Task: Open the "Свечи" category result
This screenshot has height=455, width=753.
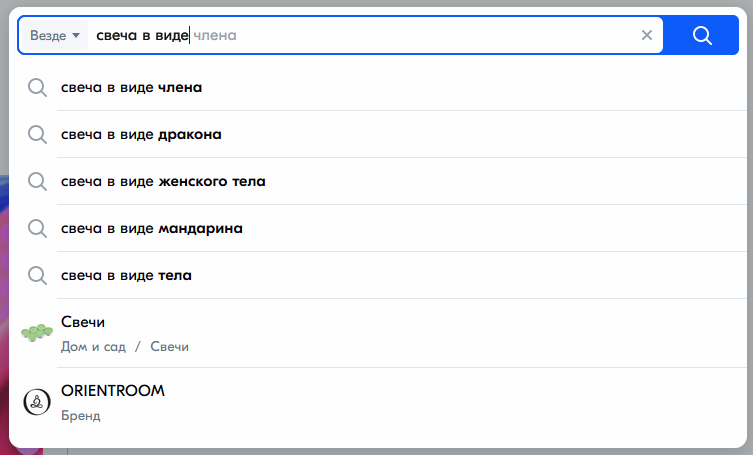Action: point(377,333)
